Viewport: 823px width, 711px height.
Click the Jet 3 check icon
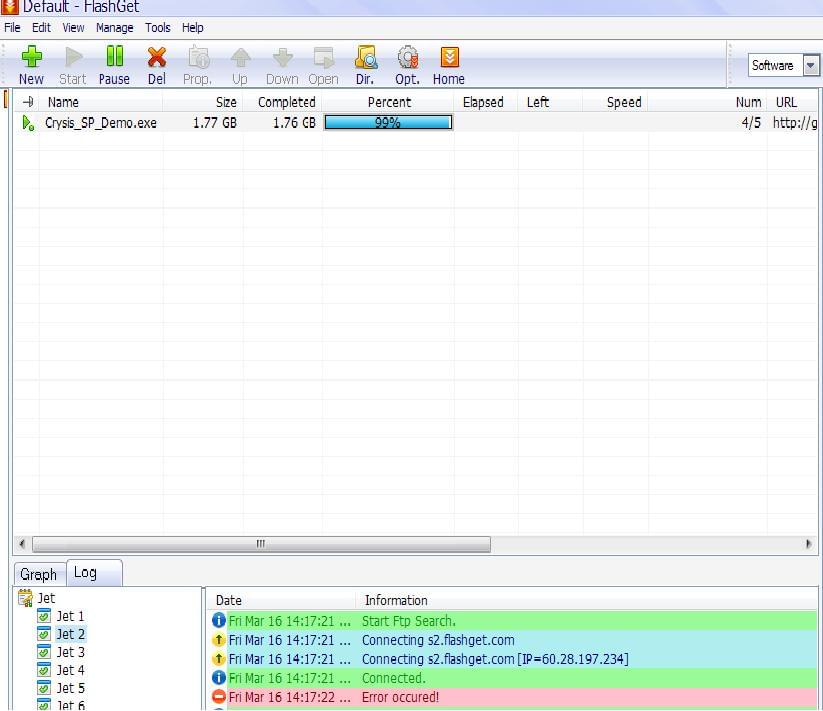pos(44,652)
